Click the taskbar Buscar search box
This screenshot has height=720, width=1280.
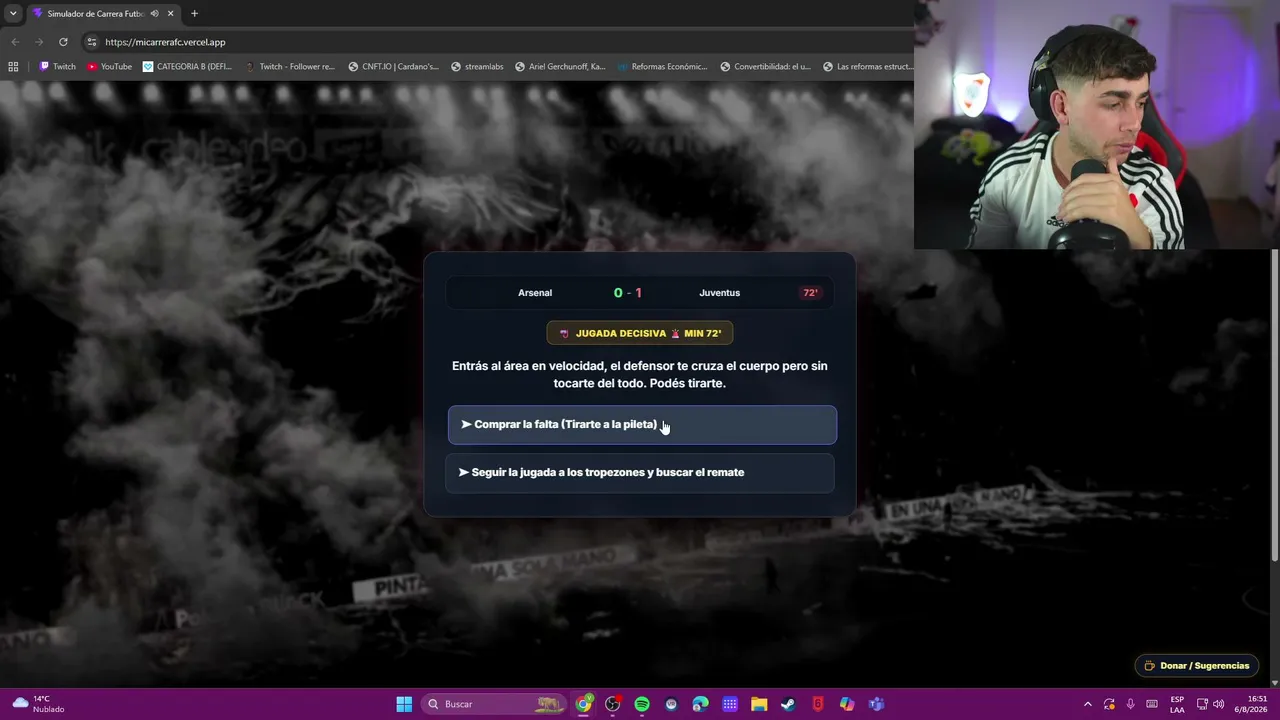coord(495,704)
